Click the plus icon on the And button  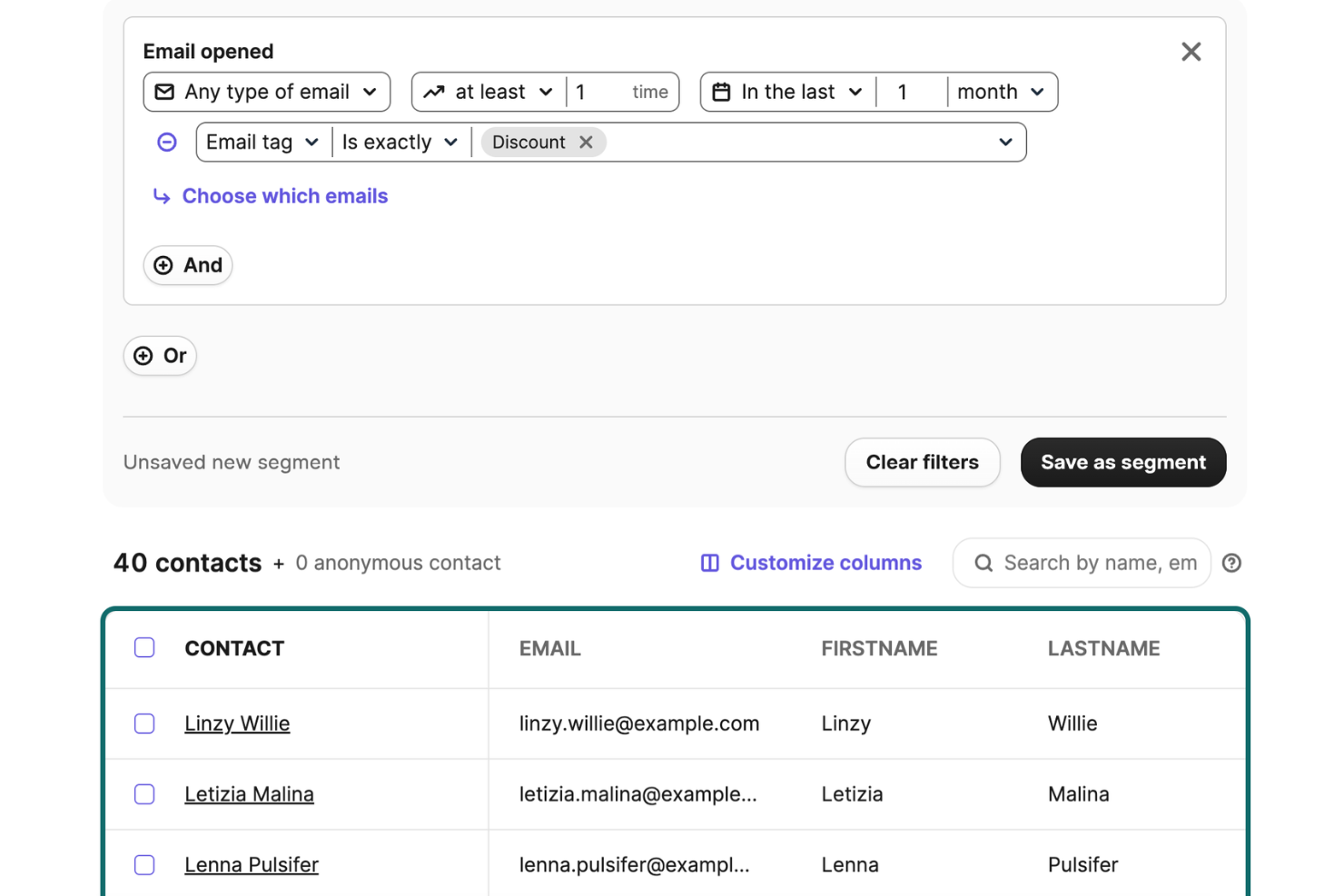point(163,265)
